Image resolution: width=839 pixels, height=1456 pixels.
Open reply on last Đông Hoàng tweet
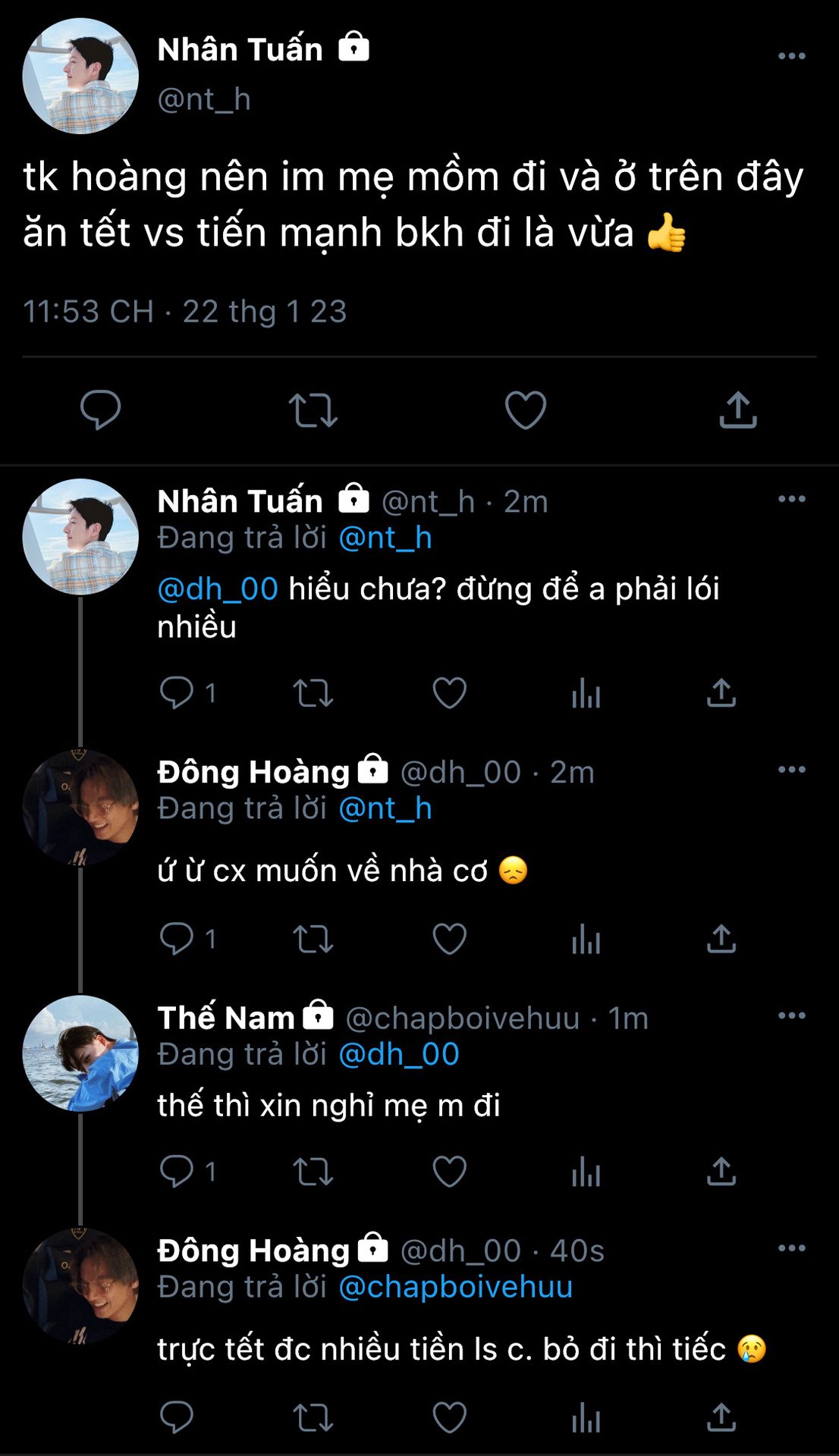tap(176, 1417)
